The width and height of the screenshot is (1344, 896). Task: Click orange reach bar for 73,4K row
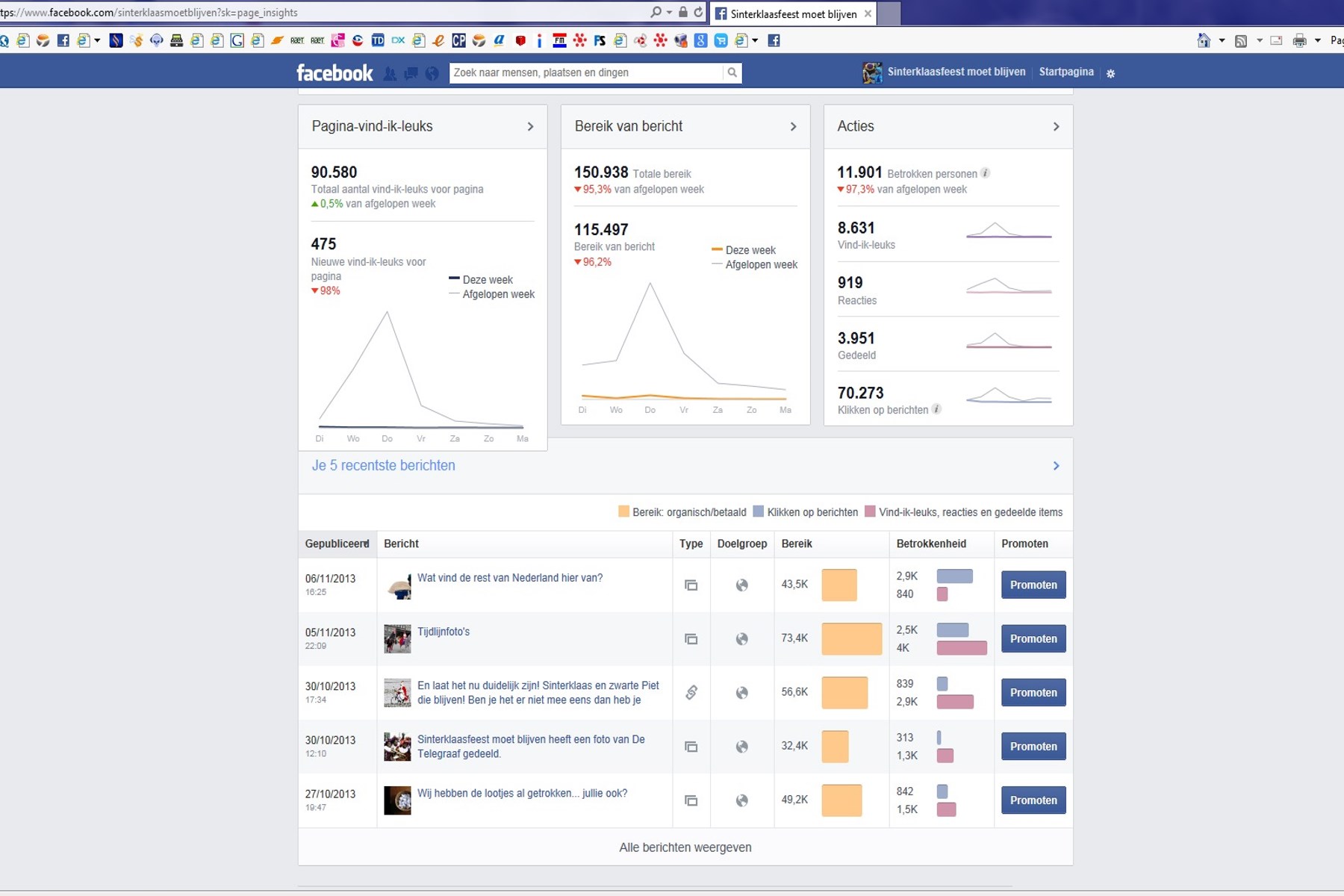coord(852,639)
